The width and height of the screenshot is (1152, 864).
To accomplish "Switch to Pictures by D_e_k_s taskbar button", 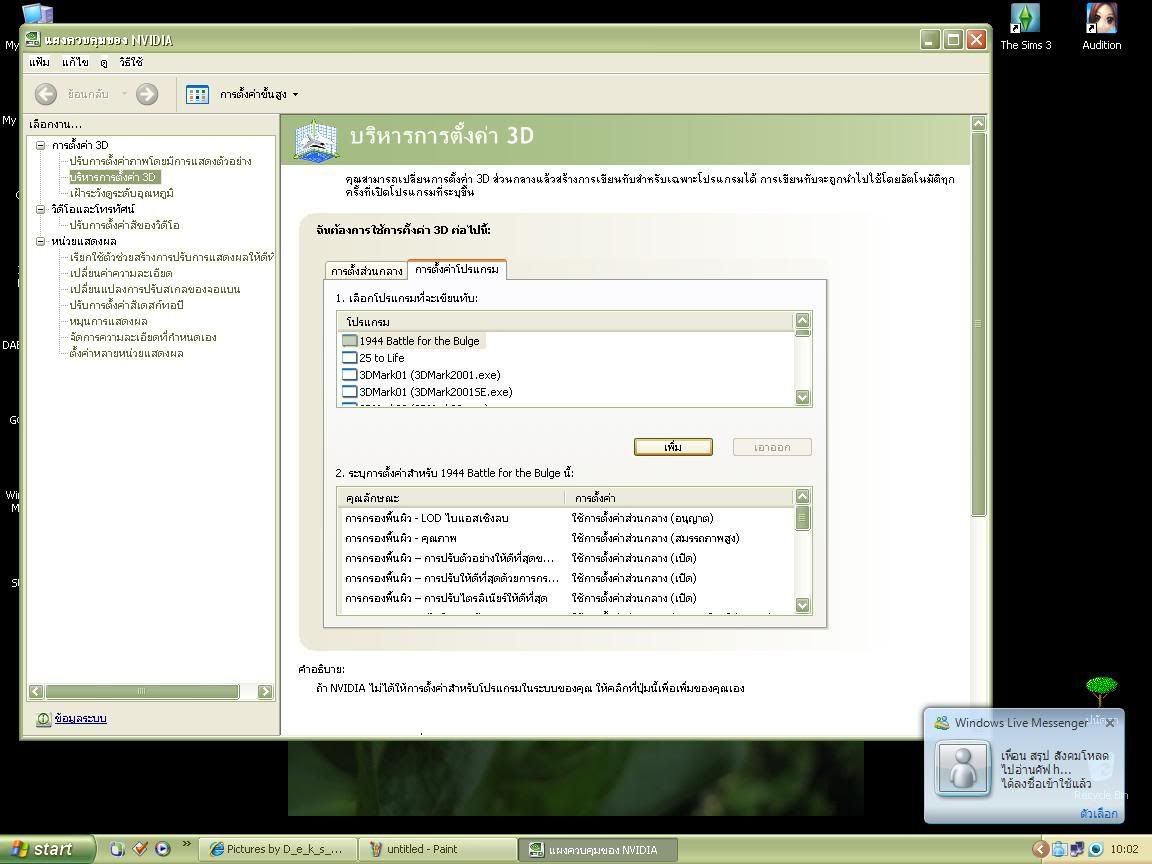I will click(279, 849).
